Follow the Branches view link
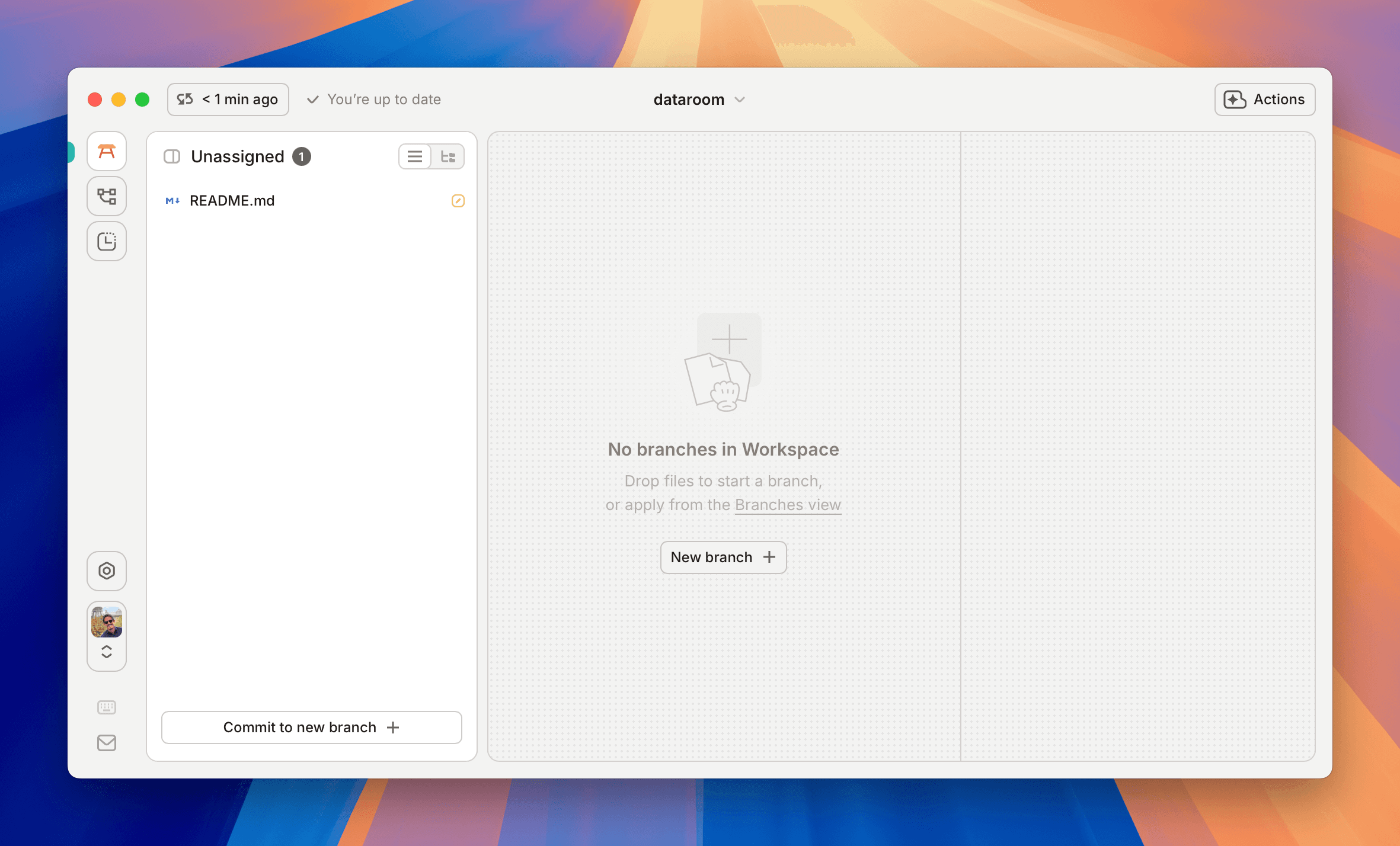Image resolution: width=1400 pixels, height=846 pixels. [788, 505]
